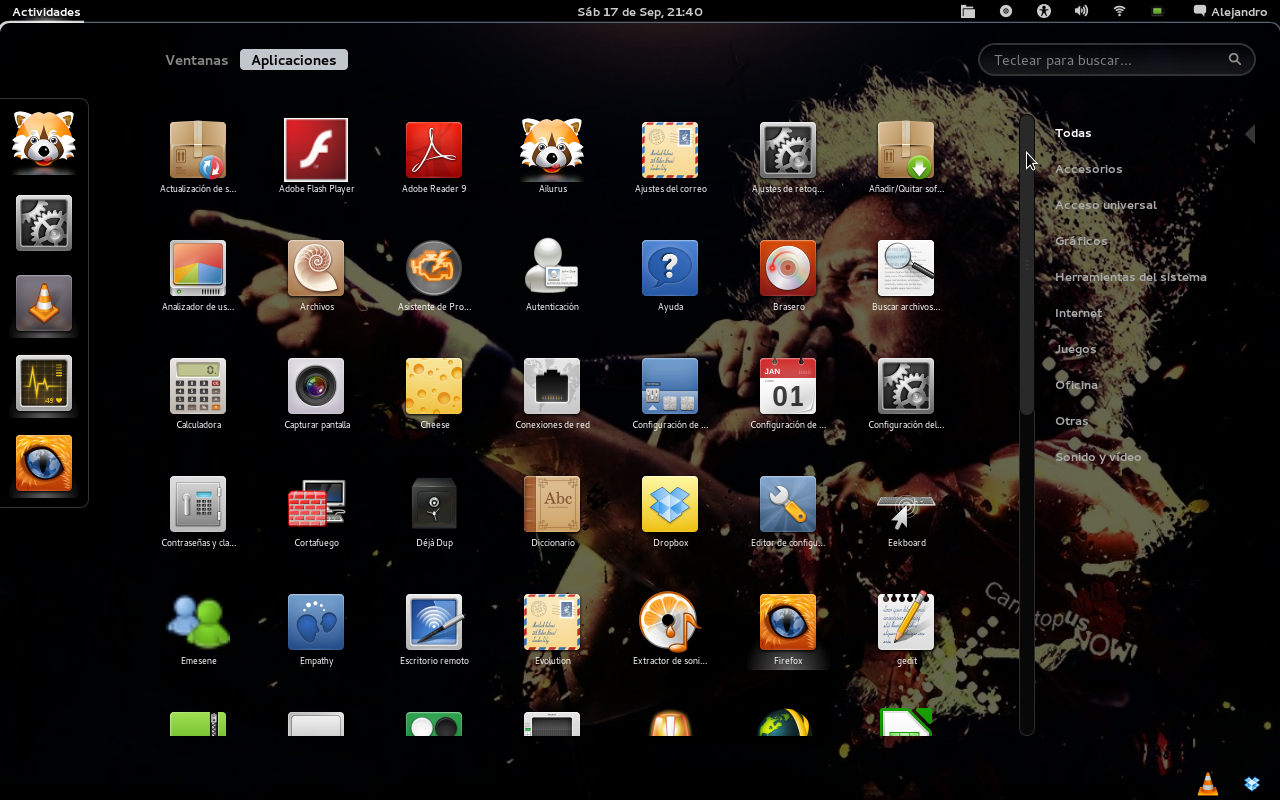Open Contraseñas y claves app
This screenshot has width=1280, height=800.
[x=198, y=504]
